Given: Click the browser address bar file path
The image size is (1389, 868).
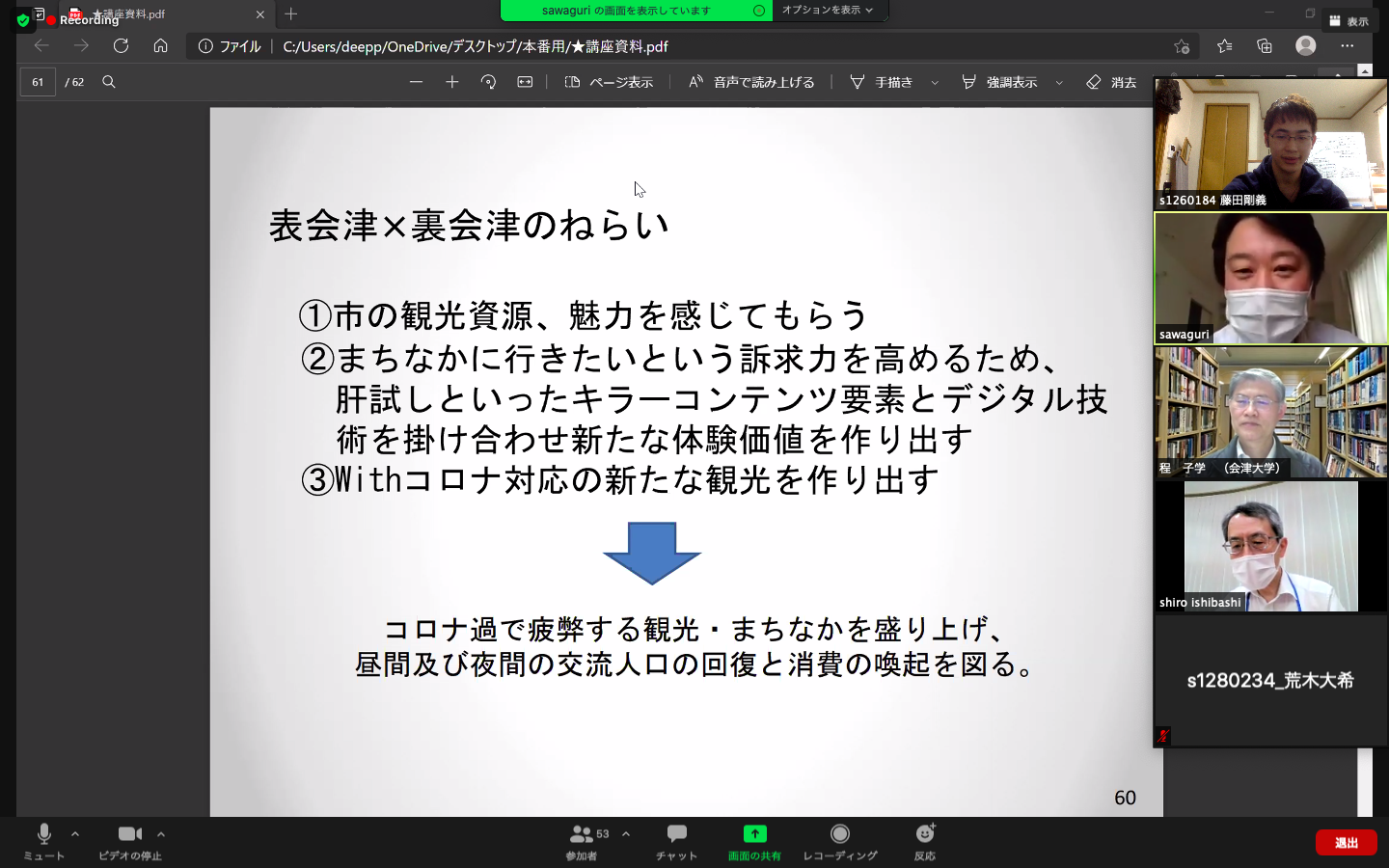Looking at the screenshot, I should coord(476,46).
